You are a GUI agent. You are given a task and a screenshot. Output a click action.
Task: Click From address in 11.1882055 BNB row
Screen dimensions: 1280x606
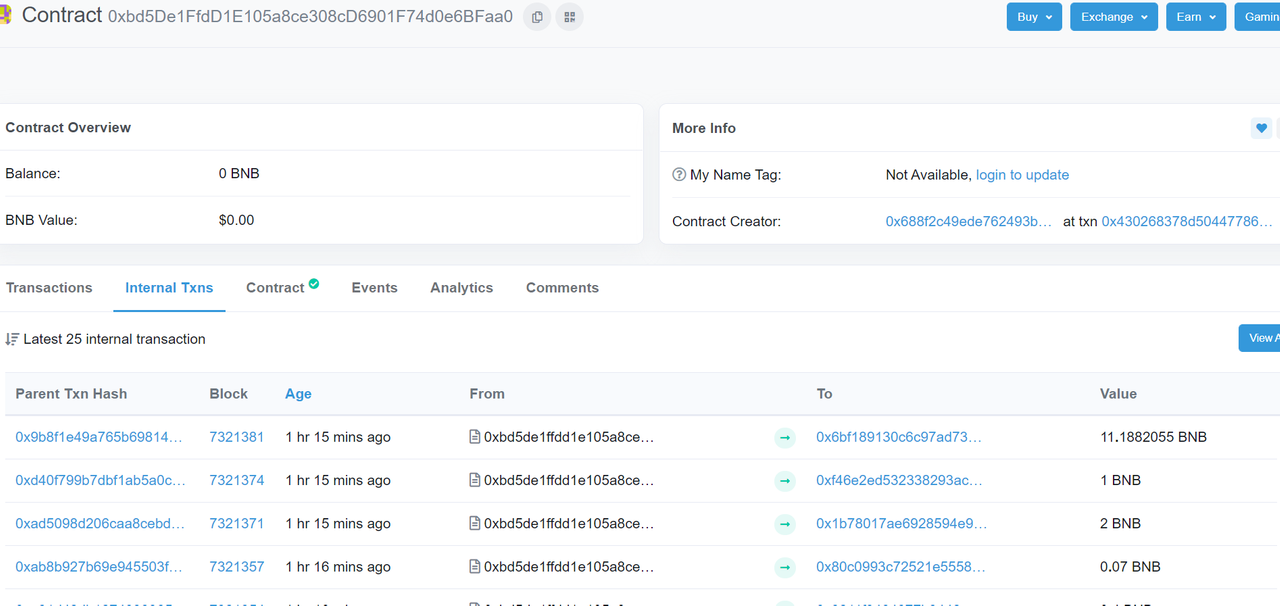pos(569,437)
